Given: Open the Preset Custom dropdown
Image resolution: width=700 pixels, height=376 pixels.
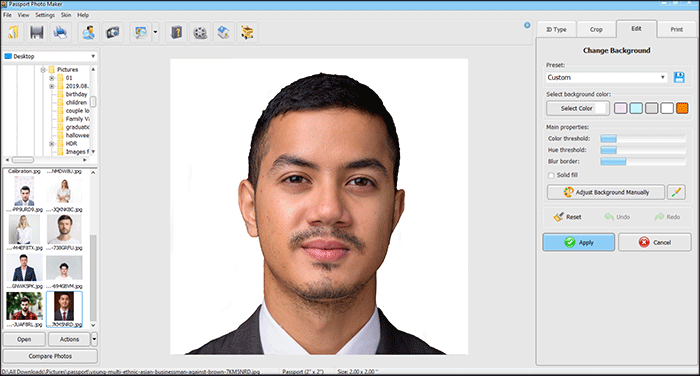Looking at the screenshot, I should coord(606,77).
